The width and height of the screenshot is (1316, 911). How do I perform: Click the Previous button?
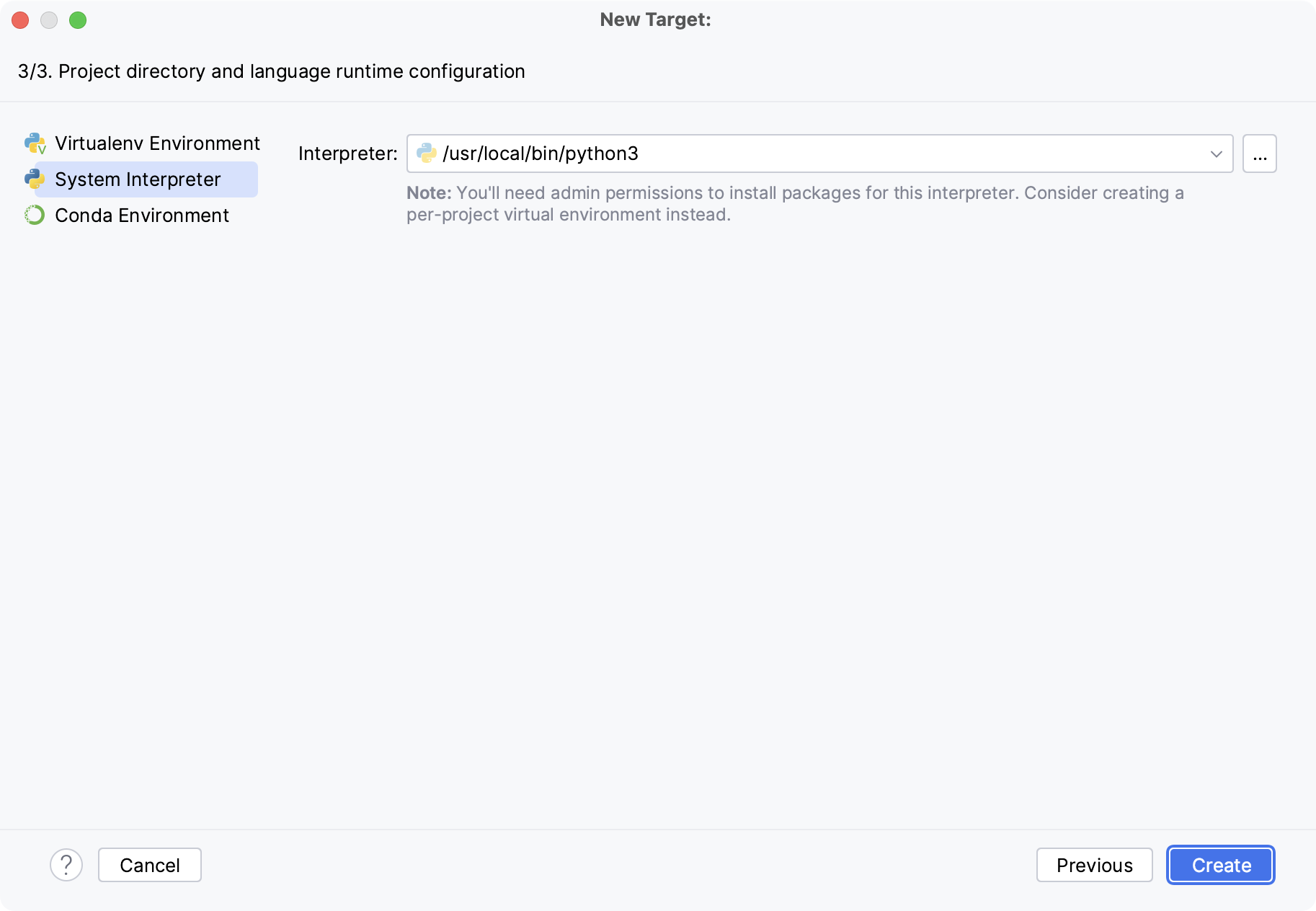[x=1095, y=865]
